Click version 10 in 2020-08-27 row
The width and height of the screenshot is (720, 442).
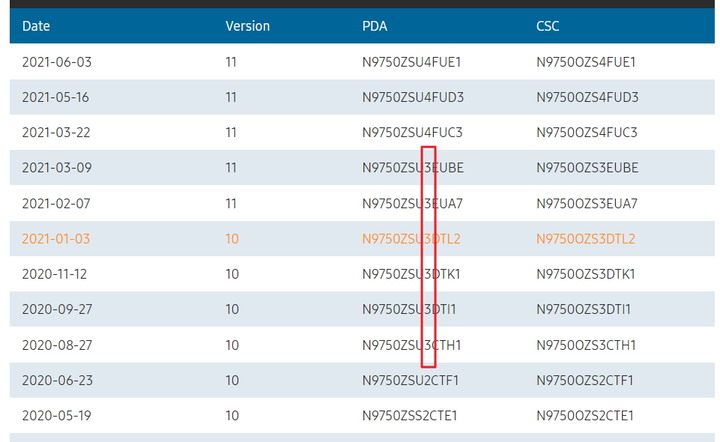coord(232,345)
